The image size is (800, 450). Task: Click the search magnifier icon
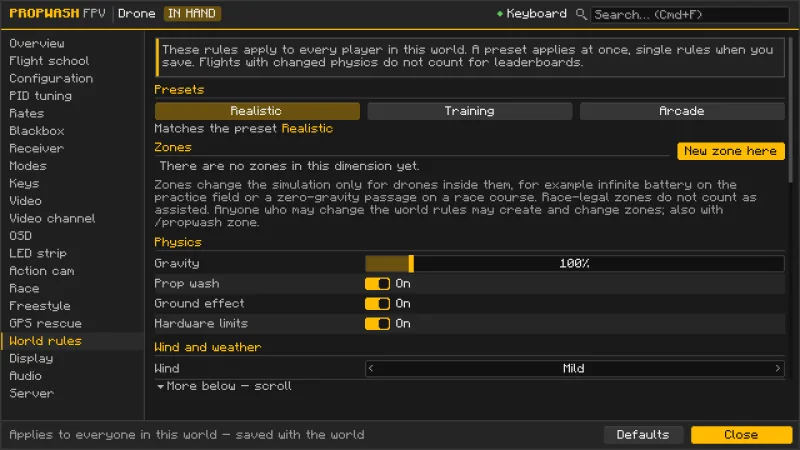[x=581, y=14]
